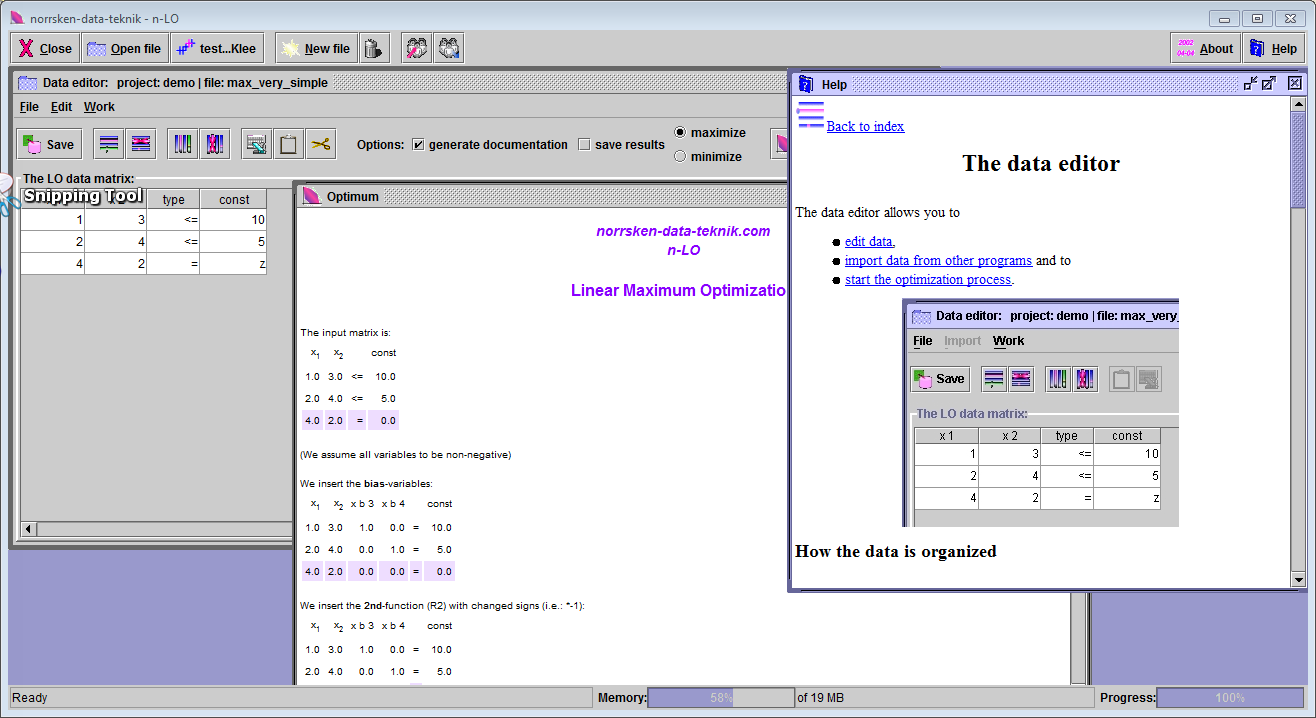This screenshot has width=1316, height=718.
Task: Maximize the n-LO application window
Action: pyautogui.click(x=1256, y=18)
